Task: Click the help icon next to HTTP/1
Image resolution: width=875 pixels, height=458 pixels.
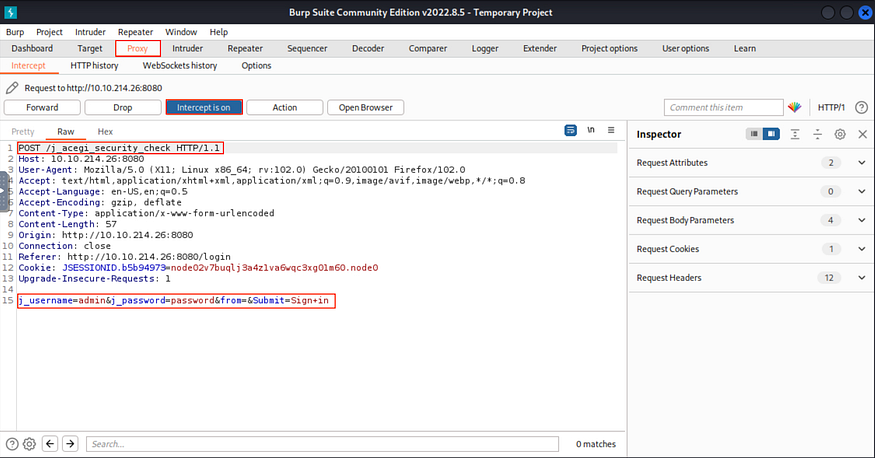Action: pyautogui.click(x=862, y=107)
